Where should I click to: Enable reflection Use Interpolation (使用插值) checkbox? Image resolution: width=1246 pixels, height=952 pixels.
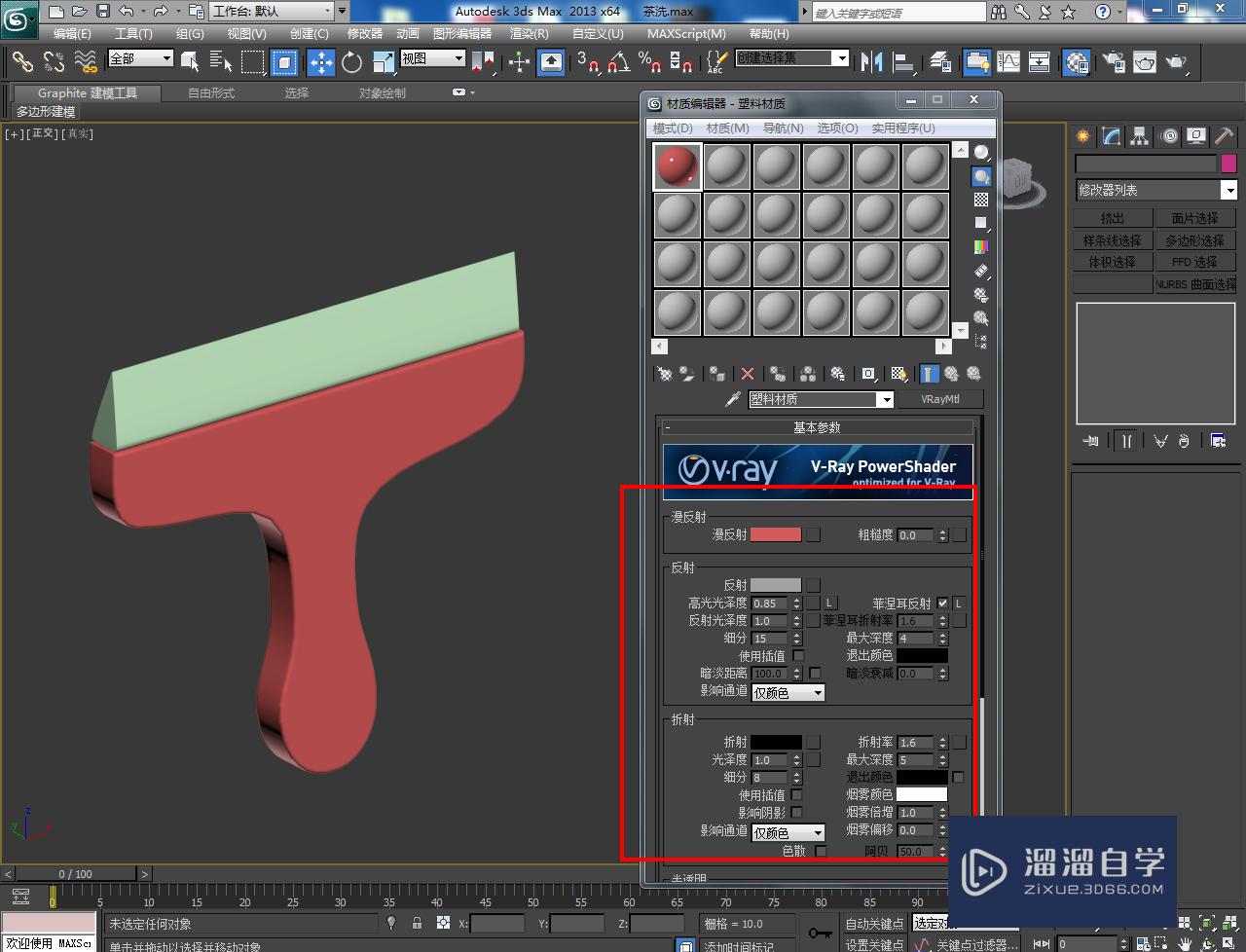798,656
